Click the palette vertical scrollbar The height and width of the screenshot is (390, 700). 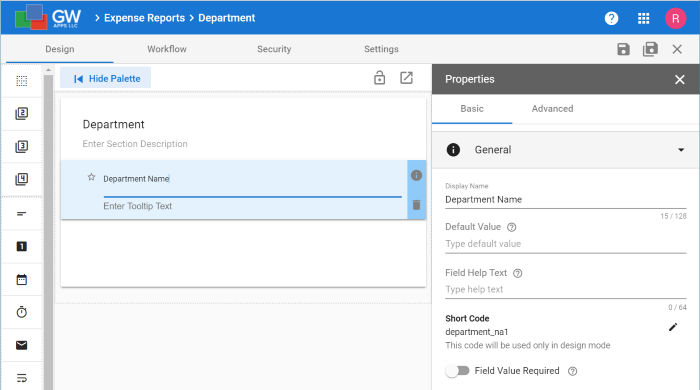(x=48, y=232)
